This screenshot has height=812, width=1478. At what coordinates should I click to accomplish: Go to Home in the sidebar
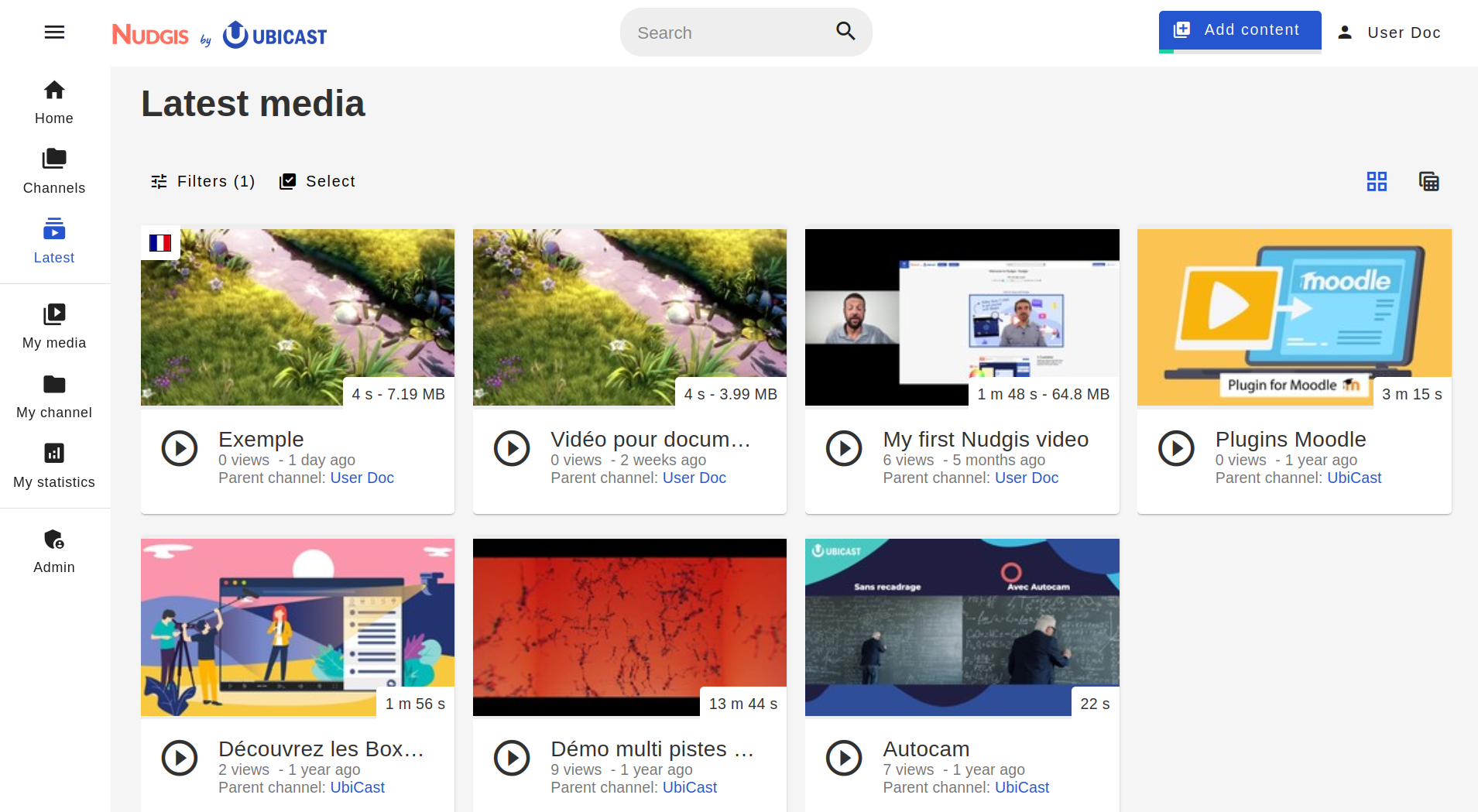pyautogui.click(x=54, y=102)
